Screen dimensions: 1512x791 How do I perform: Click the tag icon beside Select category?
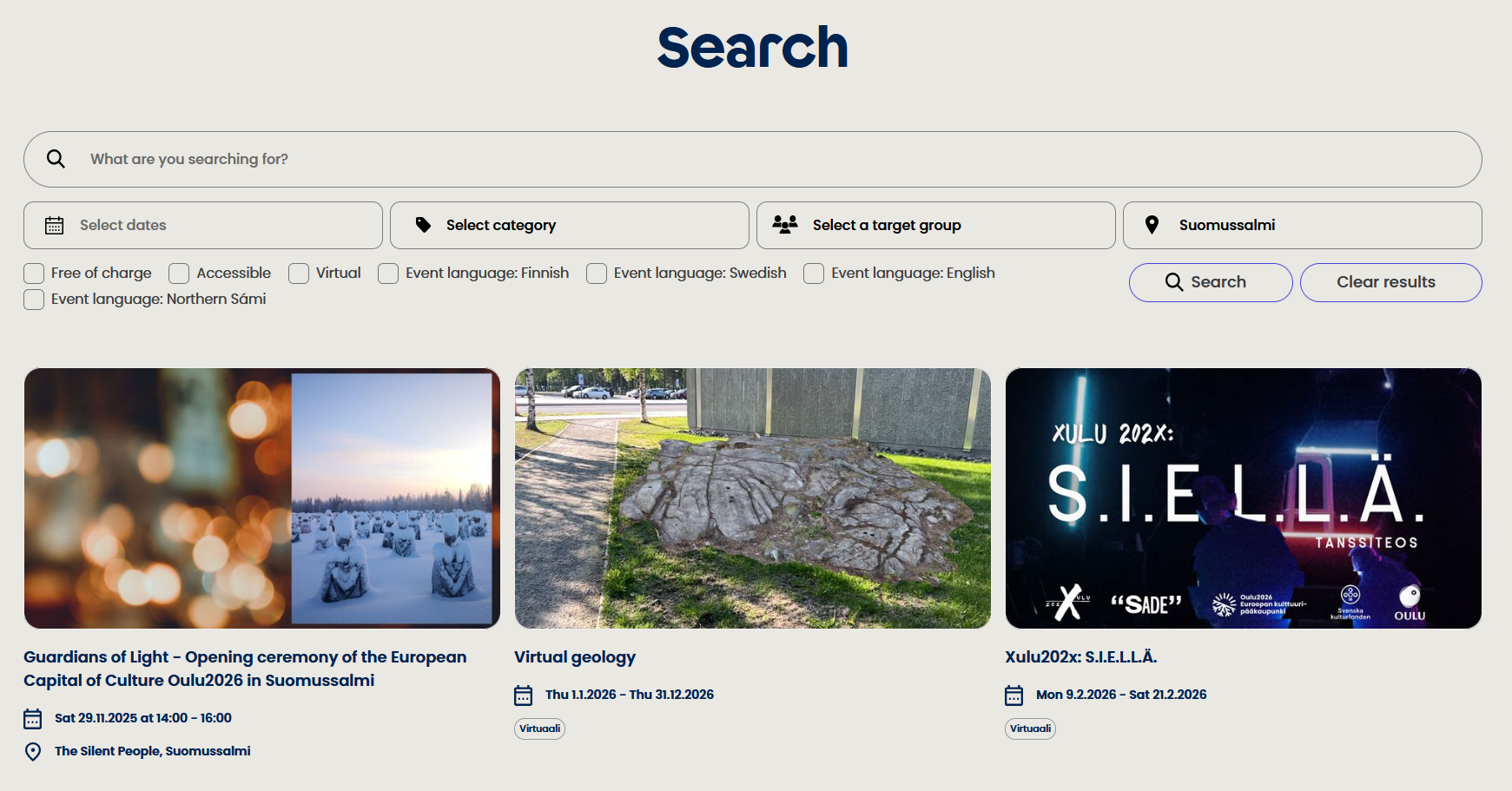[x=423, y=226]
